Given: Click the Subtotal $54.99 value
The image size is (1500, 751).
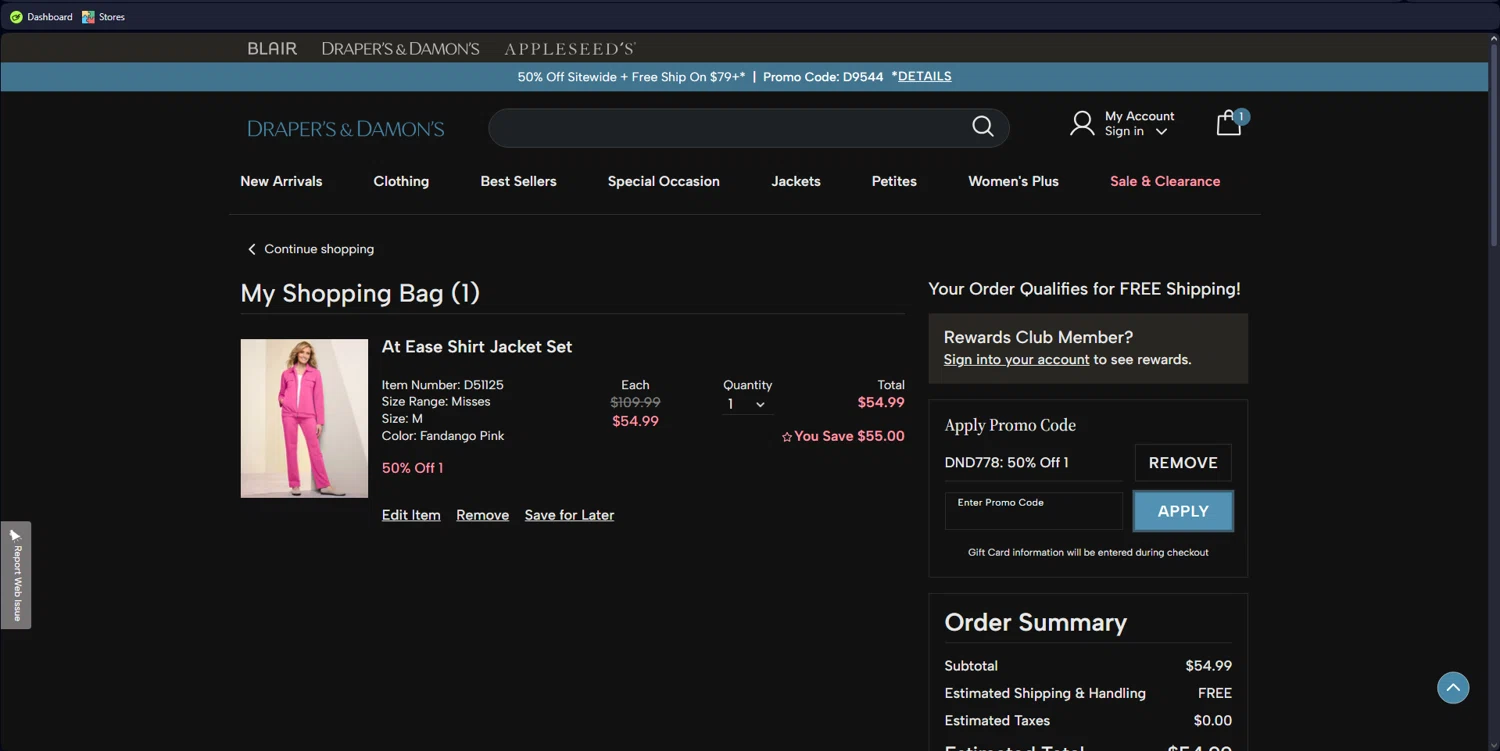Looking at the screenshot, I should 1208,666.
